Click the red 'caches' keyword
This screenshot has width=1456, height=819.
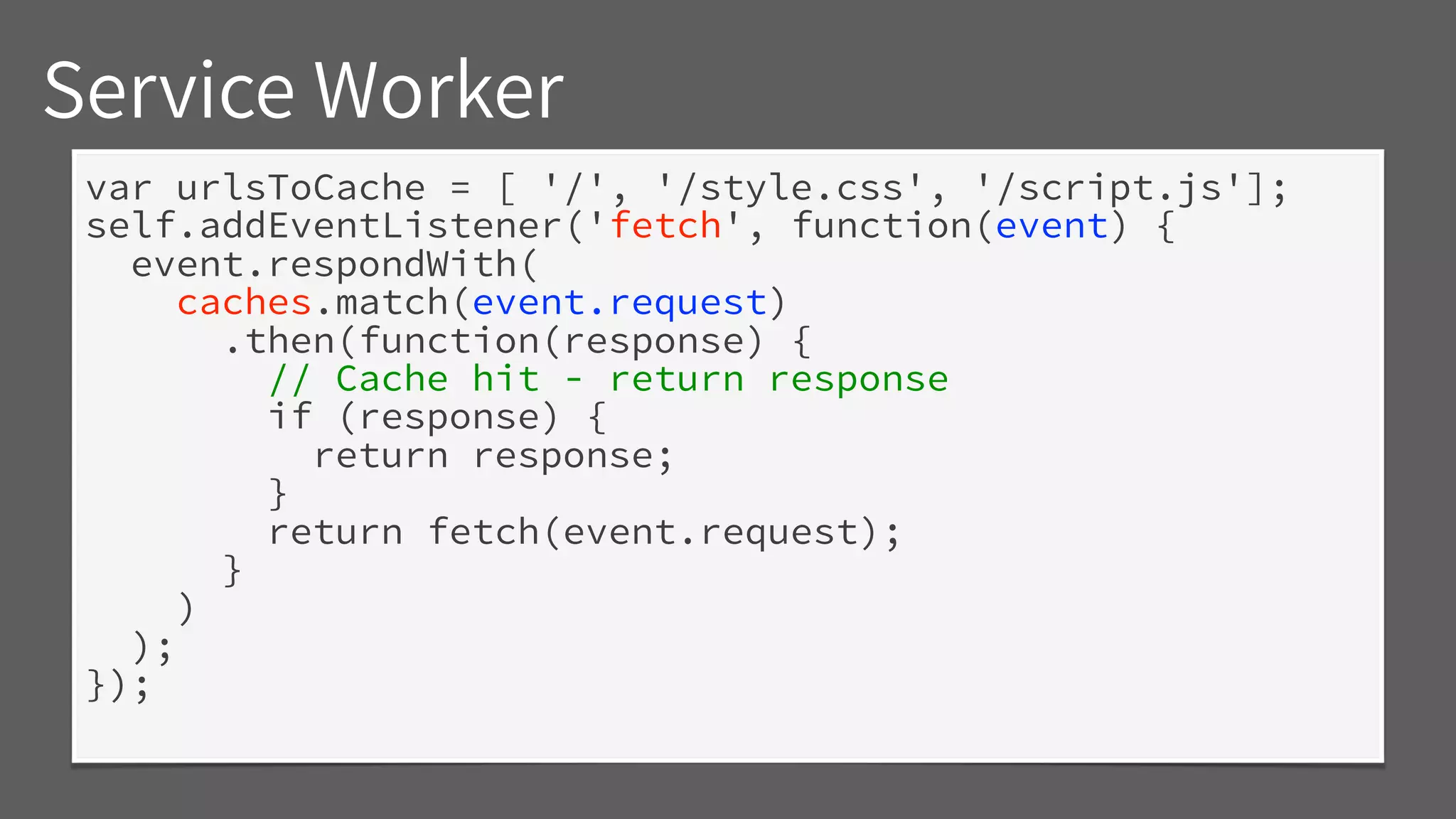pyautogui.click(x=244, y=303)
